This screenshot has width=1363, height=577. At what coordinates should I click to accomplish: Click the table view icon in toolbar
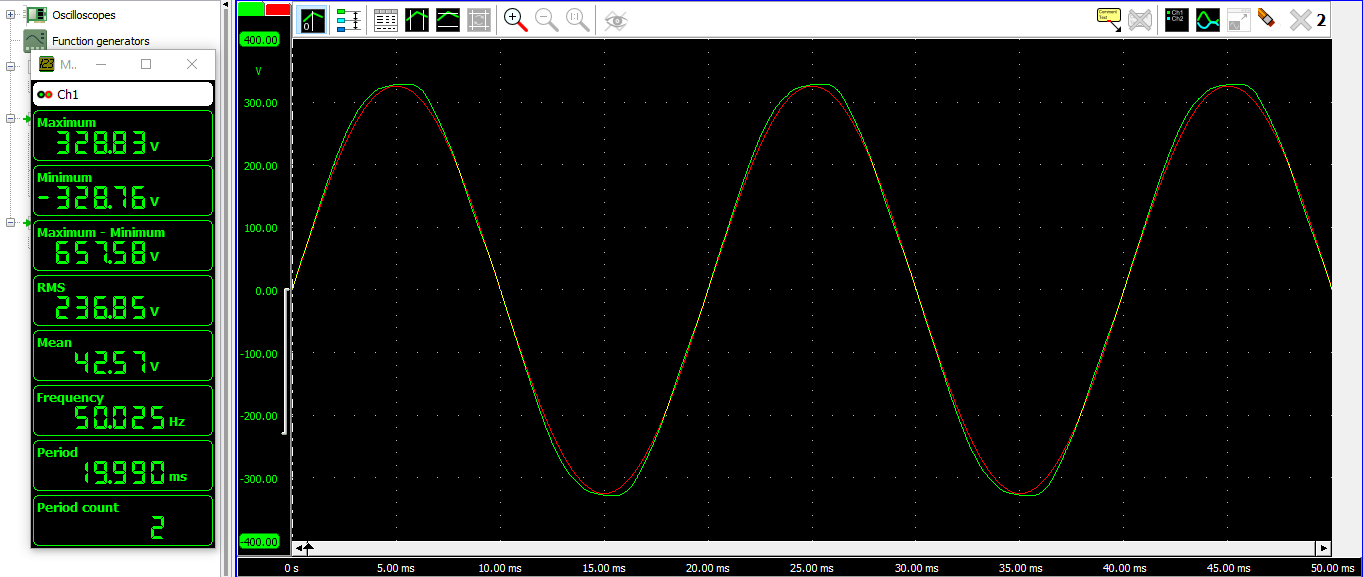click(x=386, y=20)
